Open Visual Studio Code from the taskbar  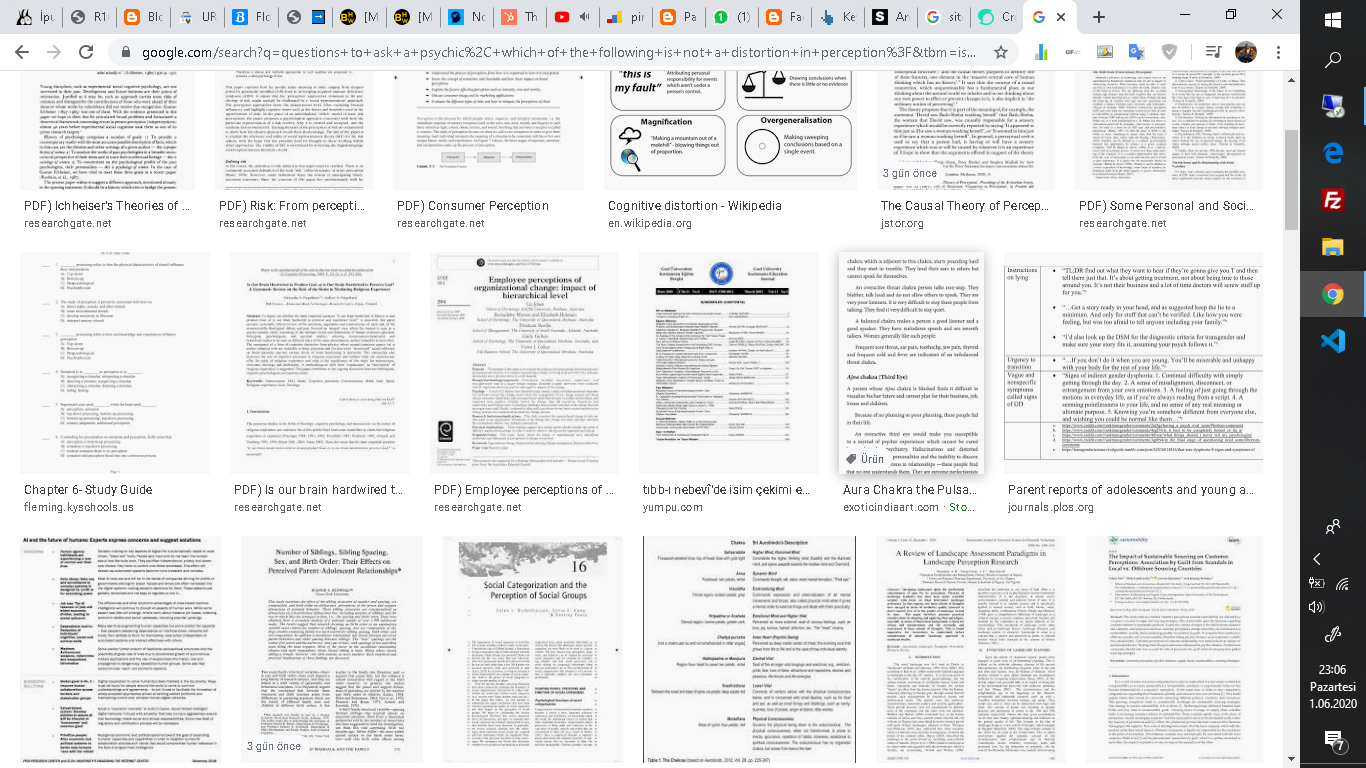coord(1333,340)
